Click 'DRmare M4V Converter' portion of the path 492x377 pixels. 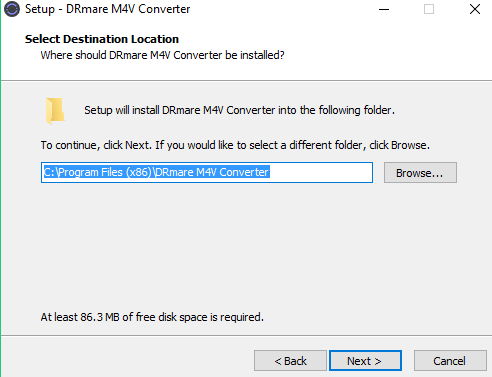click(x=212, y=172)
